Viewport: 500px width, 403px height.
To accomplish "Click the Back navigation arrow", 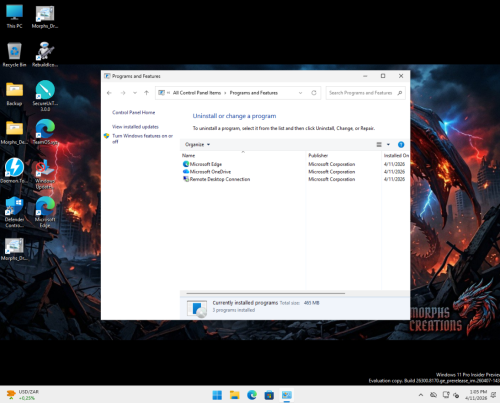I will click(109, 93).
